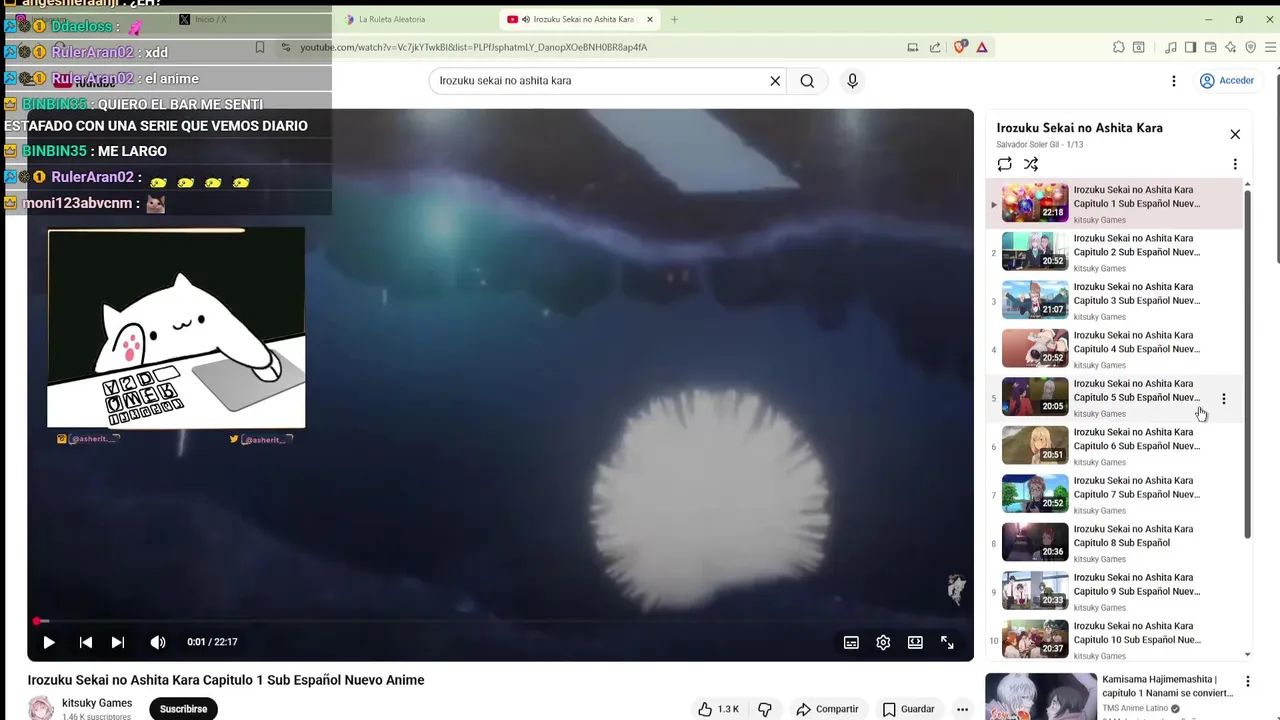Click Acceder sign-in button
The width and height of the screenshot is (1280, 720).
coord(1227,81)
